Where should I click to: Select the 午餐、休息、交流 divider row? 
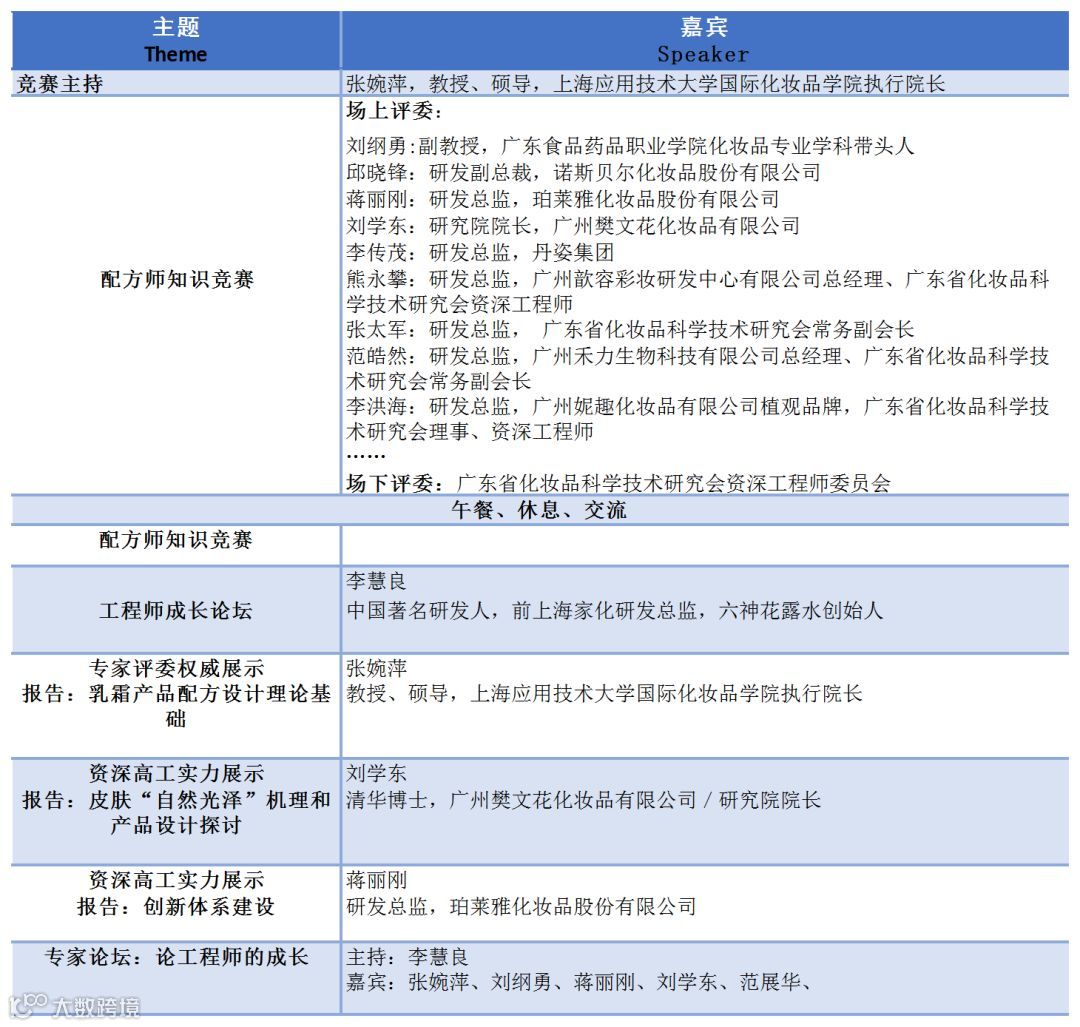(540, 511)
